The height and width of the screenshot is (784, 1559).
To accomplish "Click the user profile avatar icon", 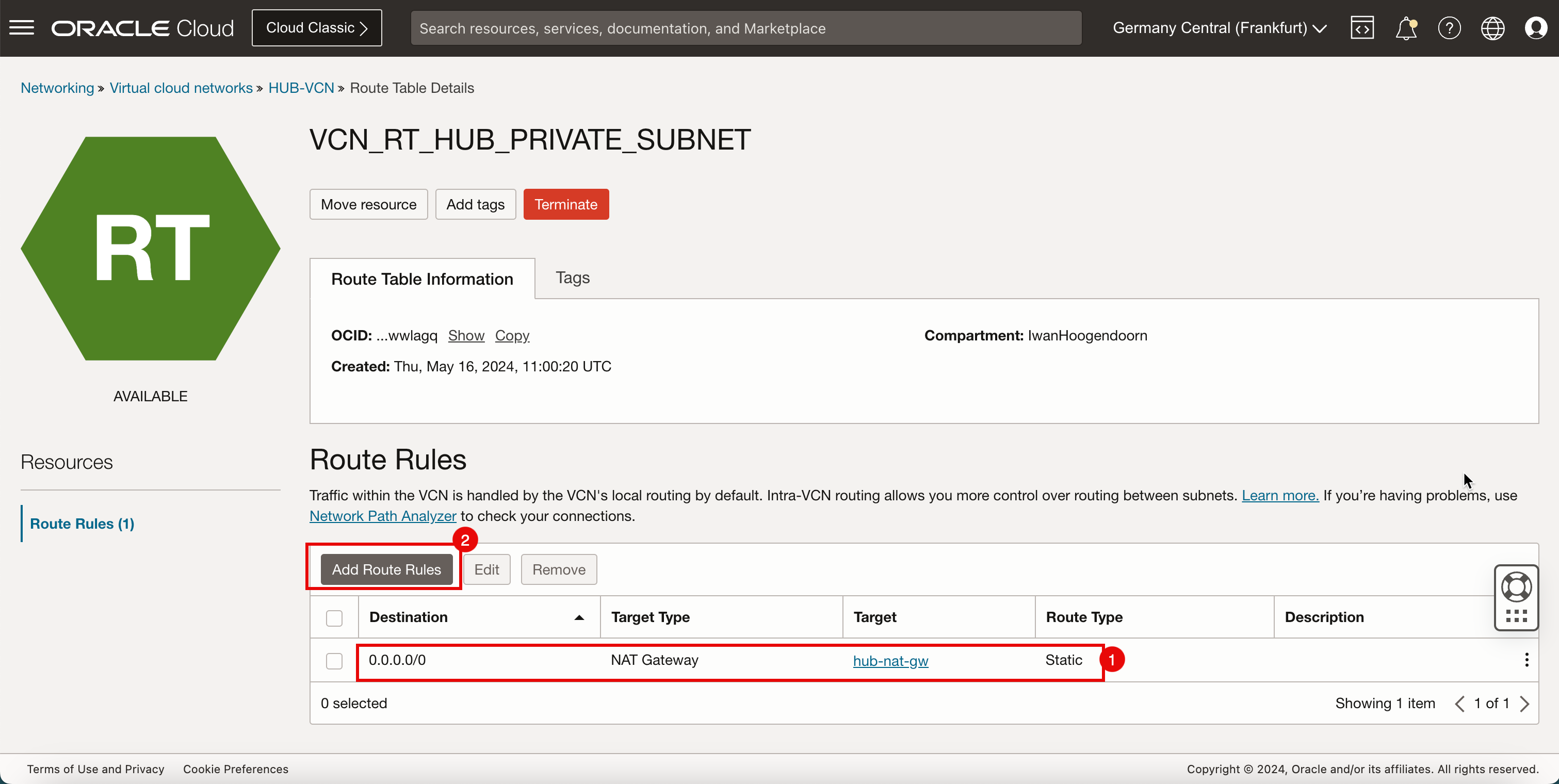I will tap(1536, 28).
